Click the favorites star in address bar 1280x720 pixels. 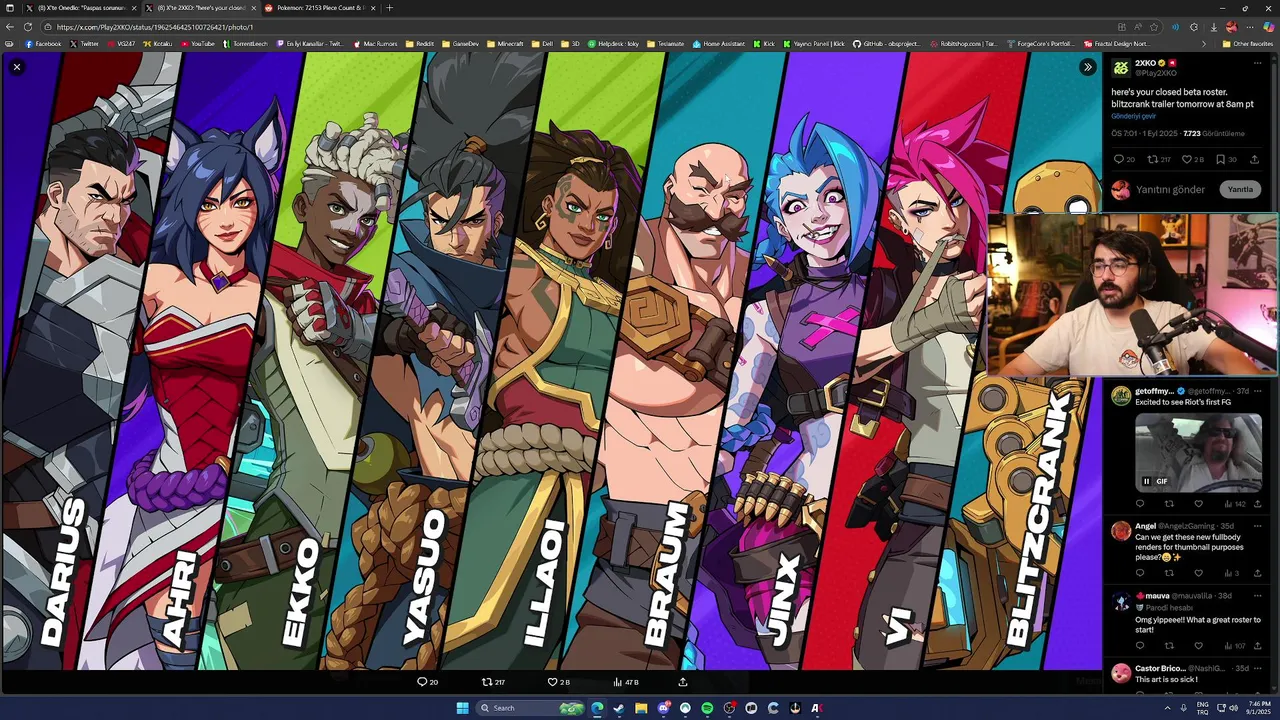tap(1155, 27)
